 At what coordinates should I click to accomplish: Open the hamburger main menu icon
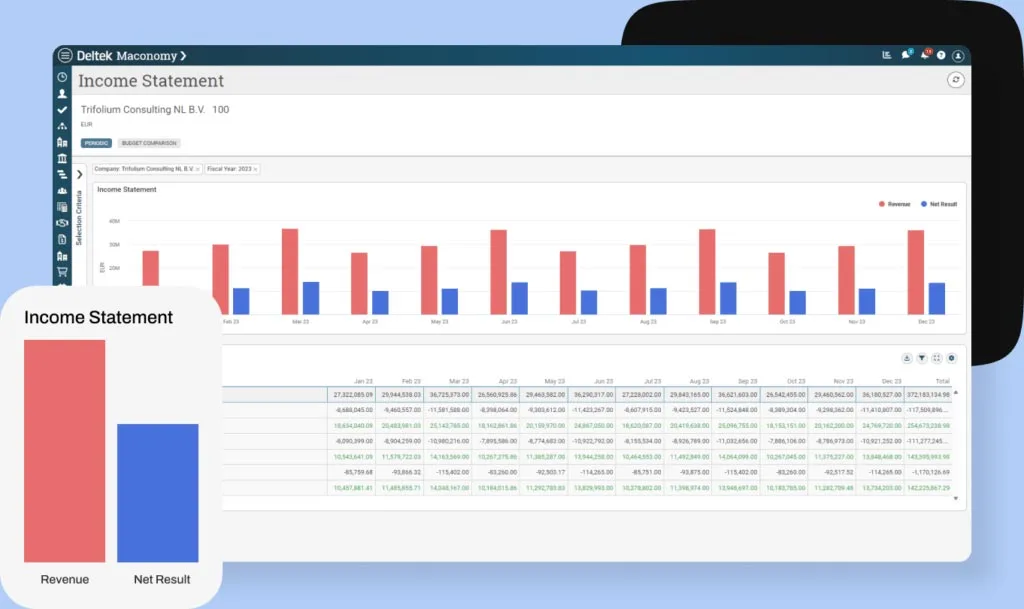point(65,55)
